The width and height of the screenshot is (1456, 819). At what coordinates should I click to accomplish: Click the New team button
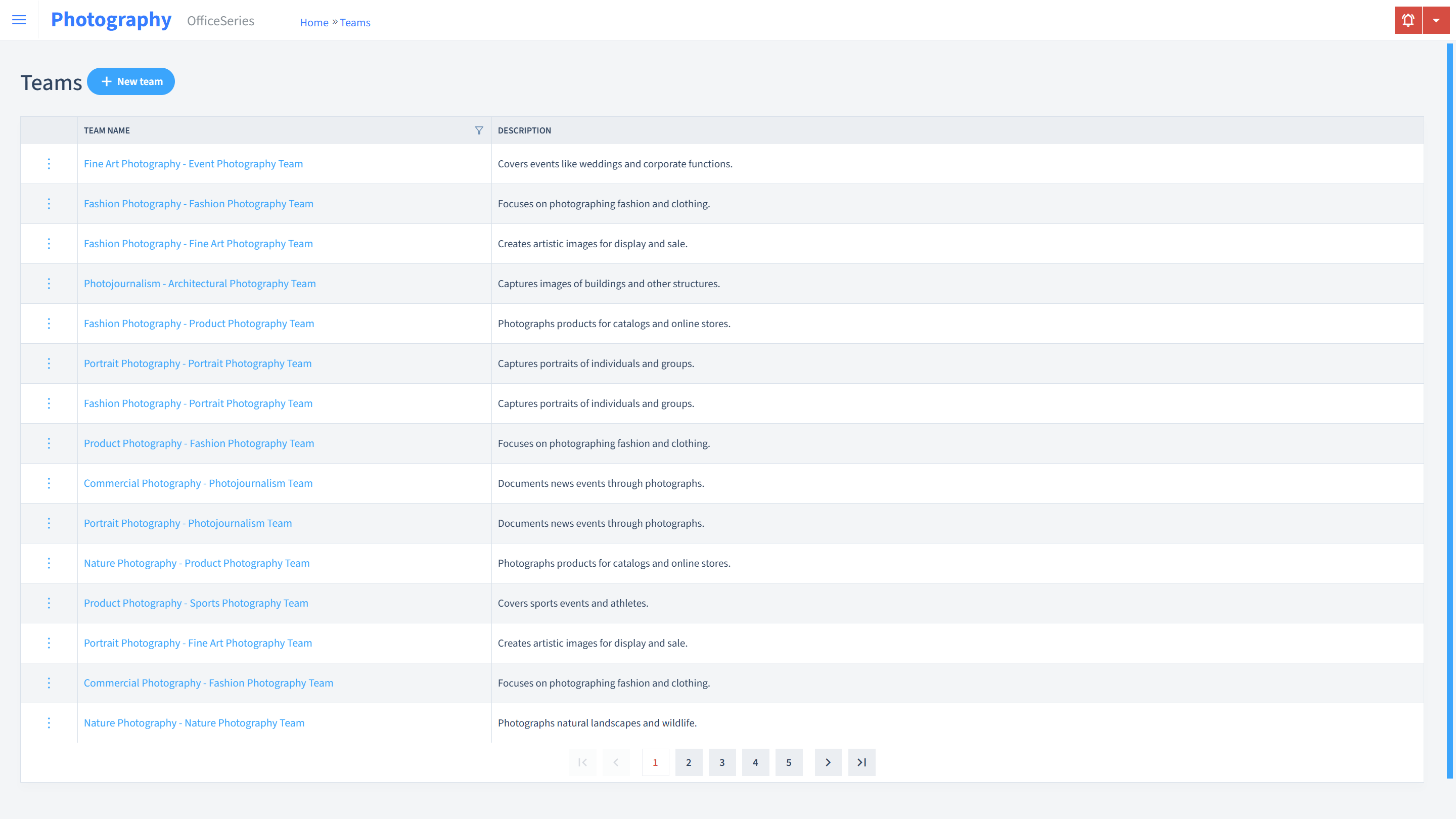click(x=131, y=81)
